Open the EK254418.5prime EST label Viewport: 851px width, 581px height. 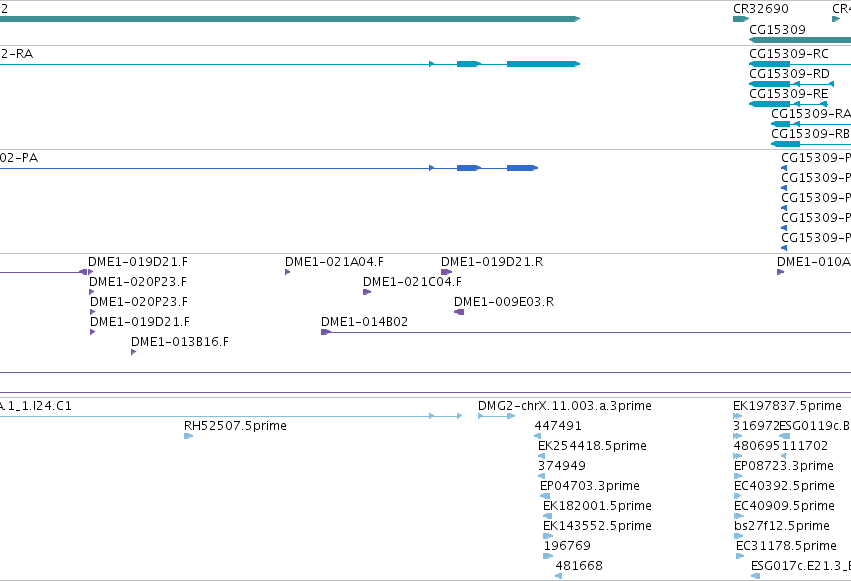coord(592,446)
